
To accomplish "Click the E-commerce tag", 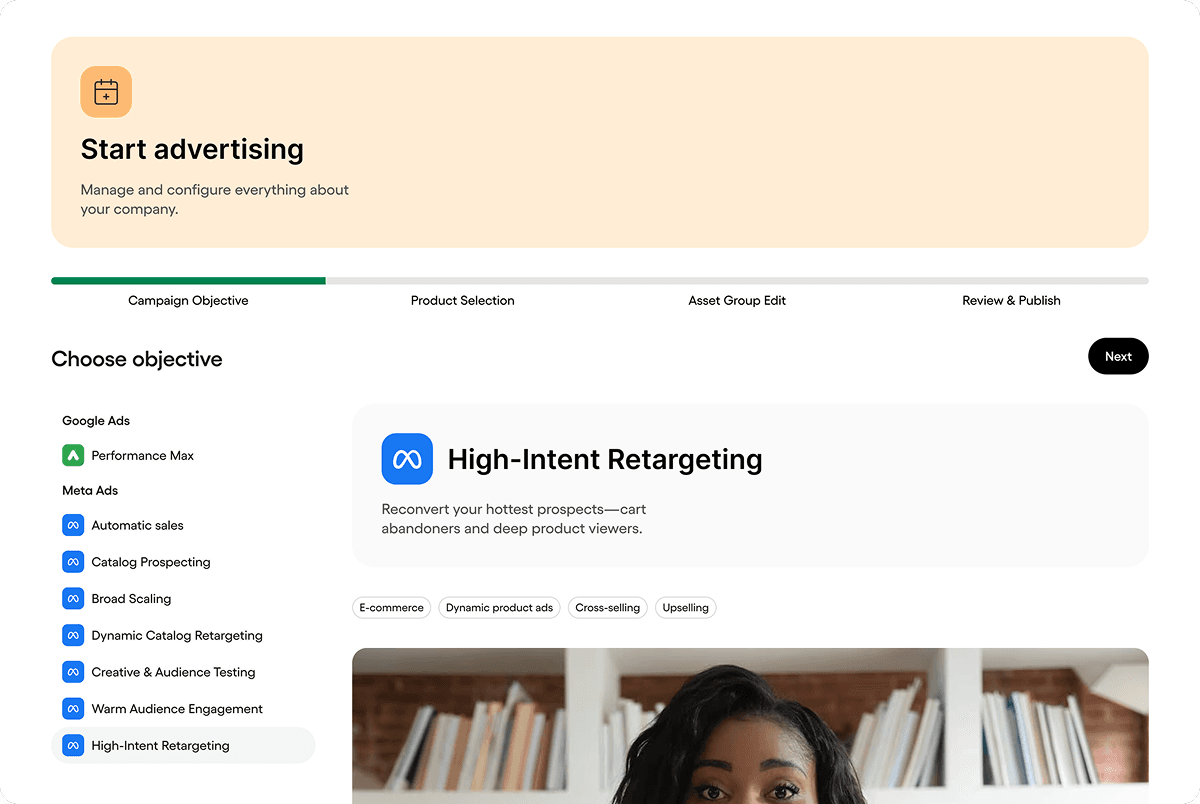I will pos(392,607).
